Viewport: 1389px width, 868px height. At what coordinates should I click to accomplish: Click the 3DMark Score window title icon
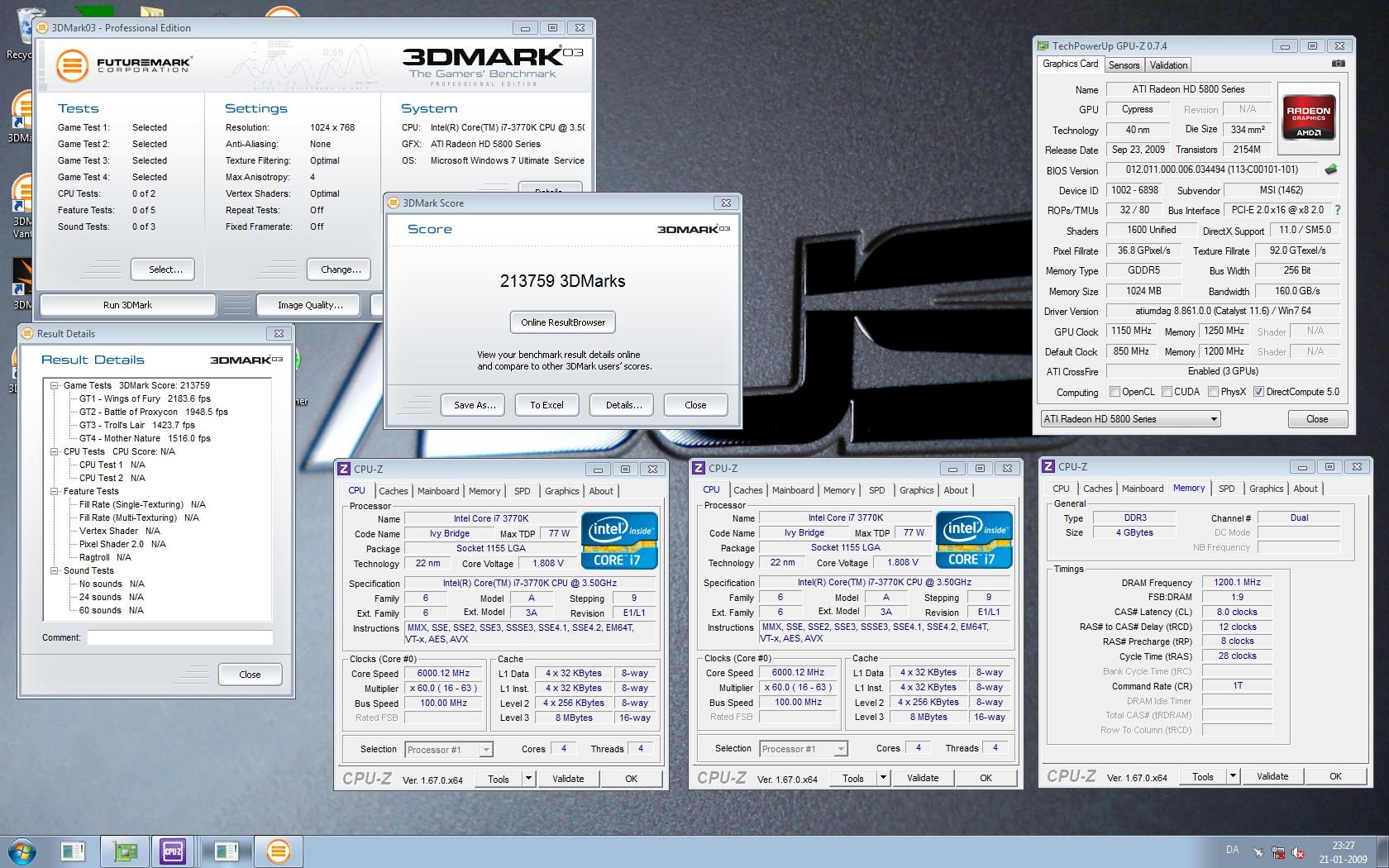click(x=394, y=203)
